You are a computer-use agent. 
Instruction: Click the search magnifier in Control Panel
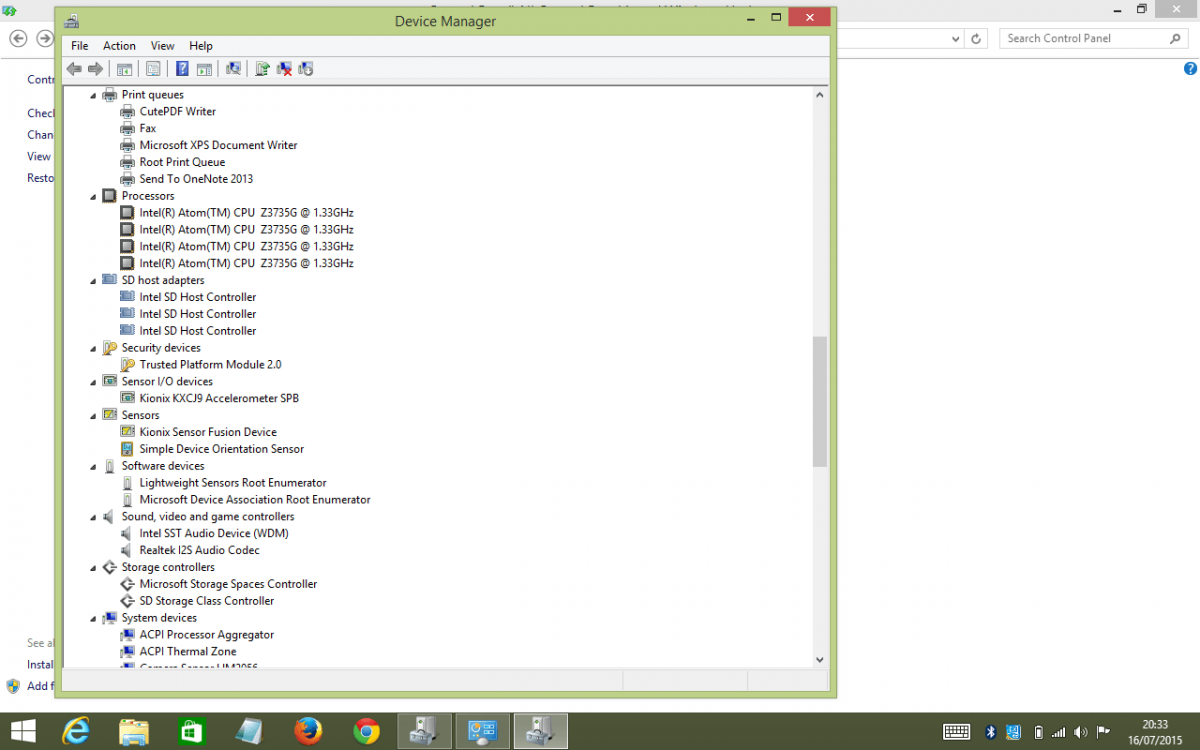[1175, 38]
